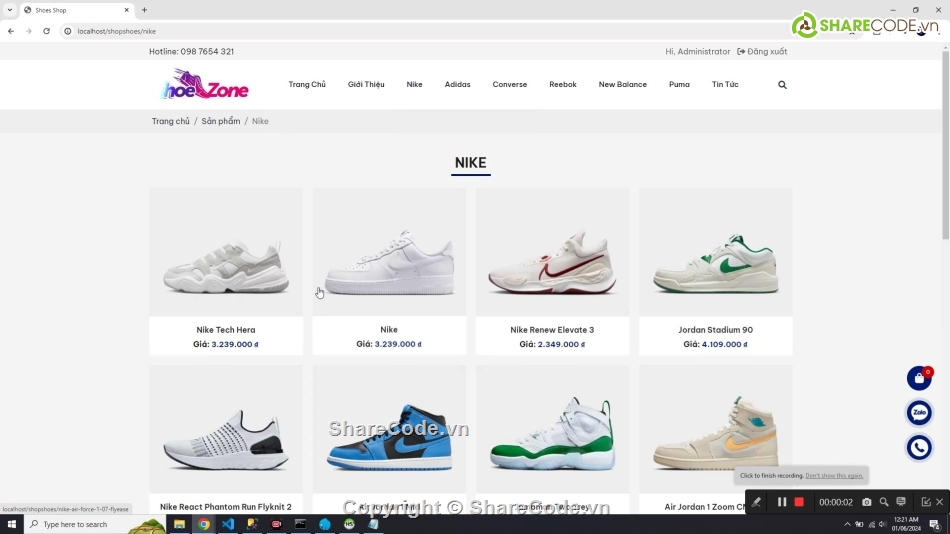950x534 pixels.
Task: Stop the screen recording with red square
Action: [x=799, y=502]
